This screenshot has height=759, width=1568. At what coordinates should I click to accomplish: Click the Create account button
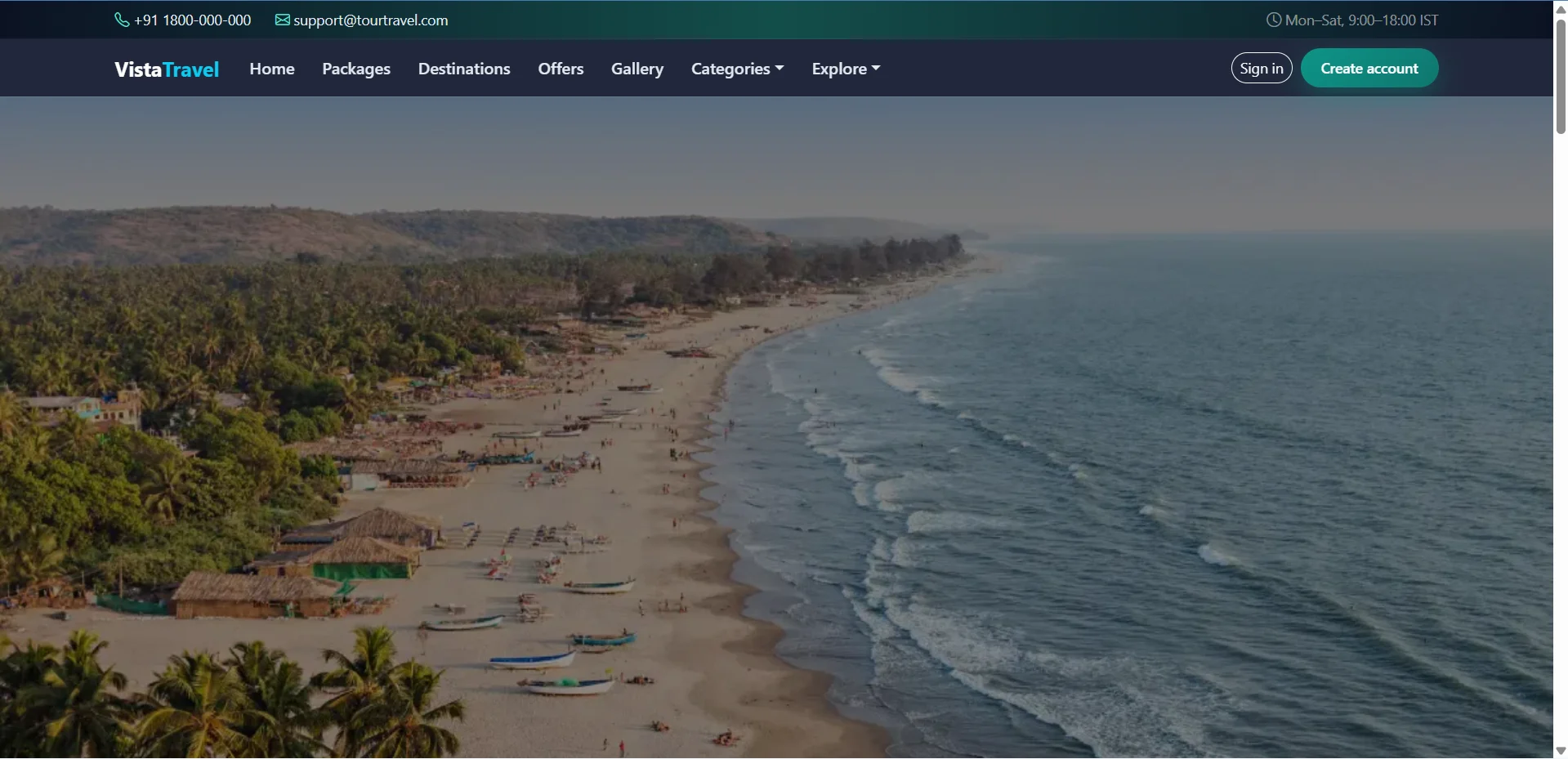point(1369,68)
